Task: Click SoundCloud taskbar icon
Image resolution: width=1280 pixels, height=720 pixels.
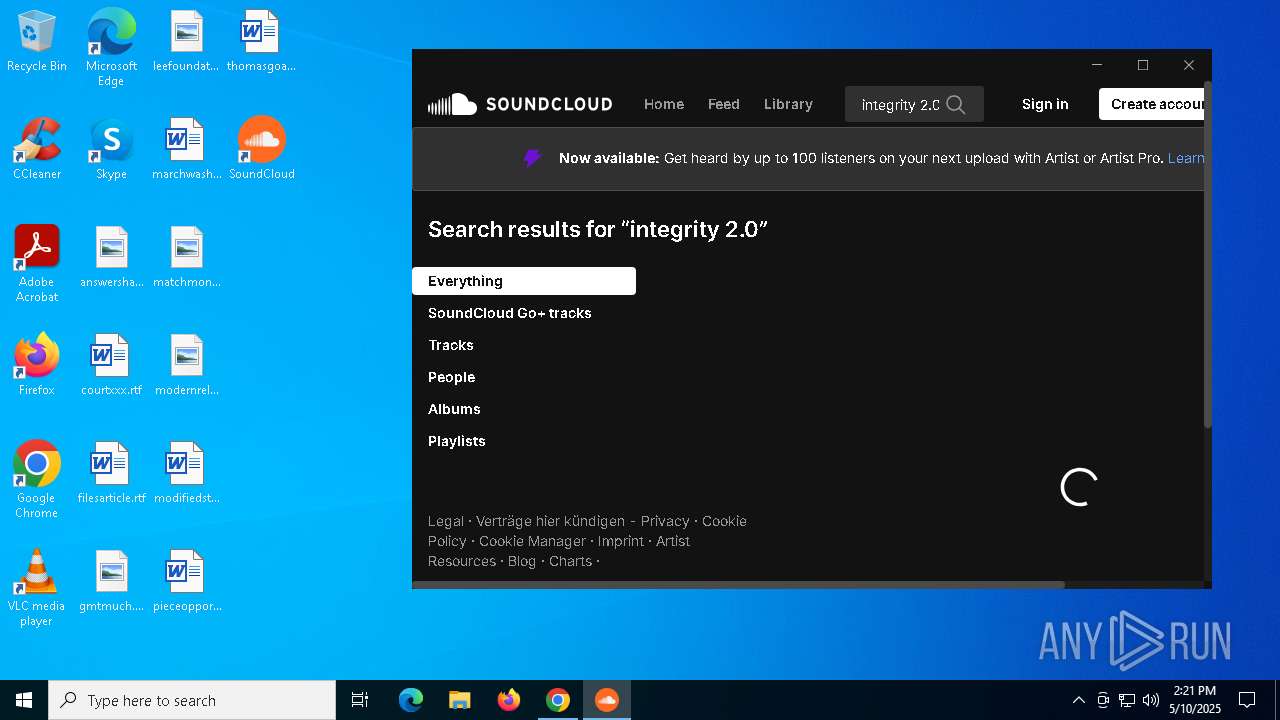Action: (607, 700)
